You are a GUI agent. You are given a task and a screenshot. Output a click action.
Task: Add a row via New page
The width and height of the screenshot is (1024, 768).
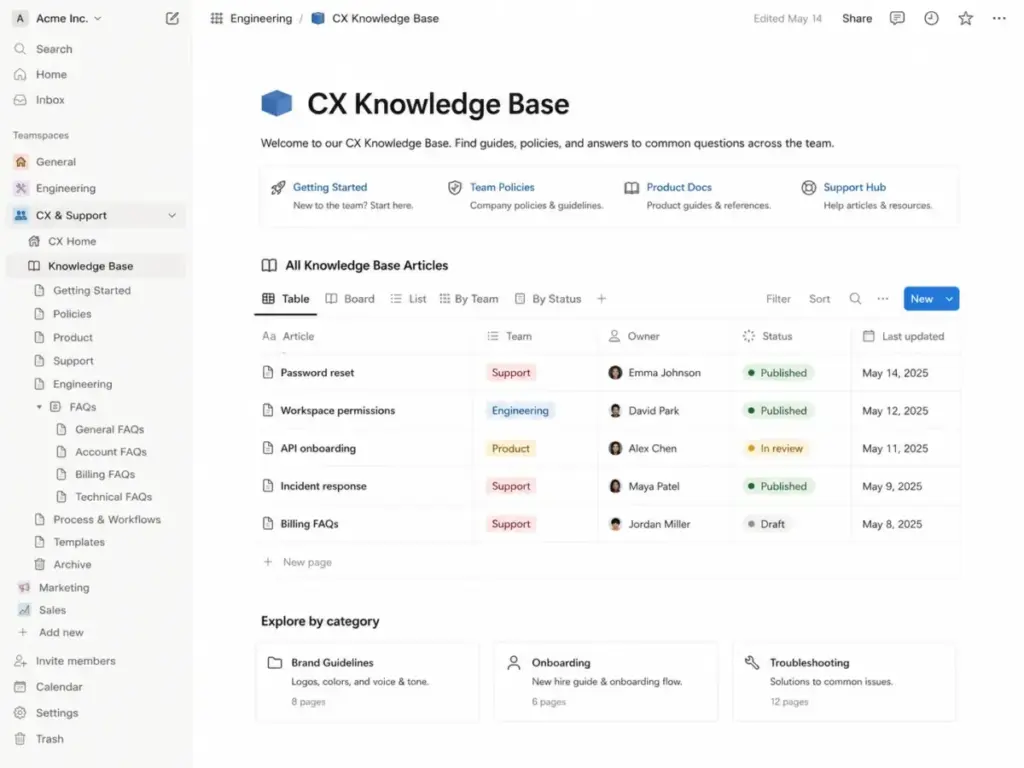tap(298, 562)
